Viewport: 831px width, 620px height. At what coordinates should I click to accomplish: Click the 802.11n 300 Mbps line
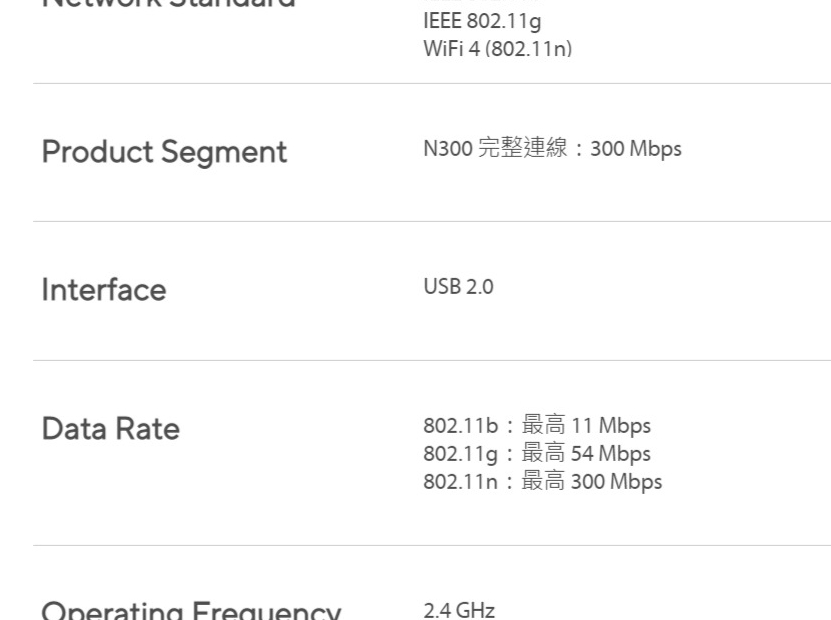point(543,482)
